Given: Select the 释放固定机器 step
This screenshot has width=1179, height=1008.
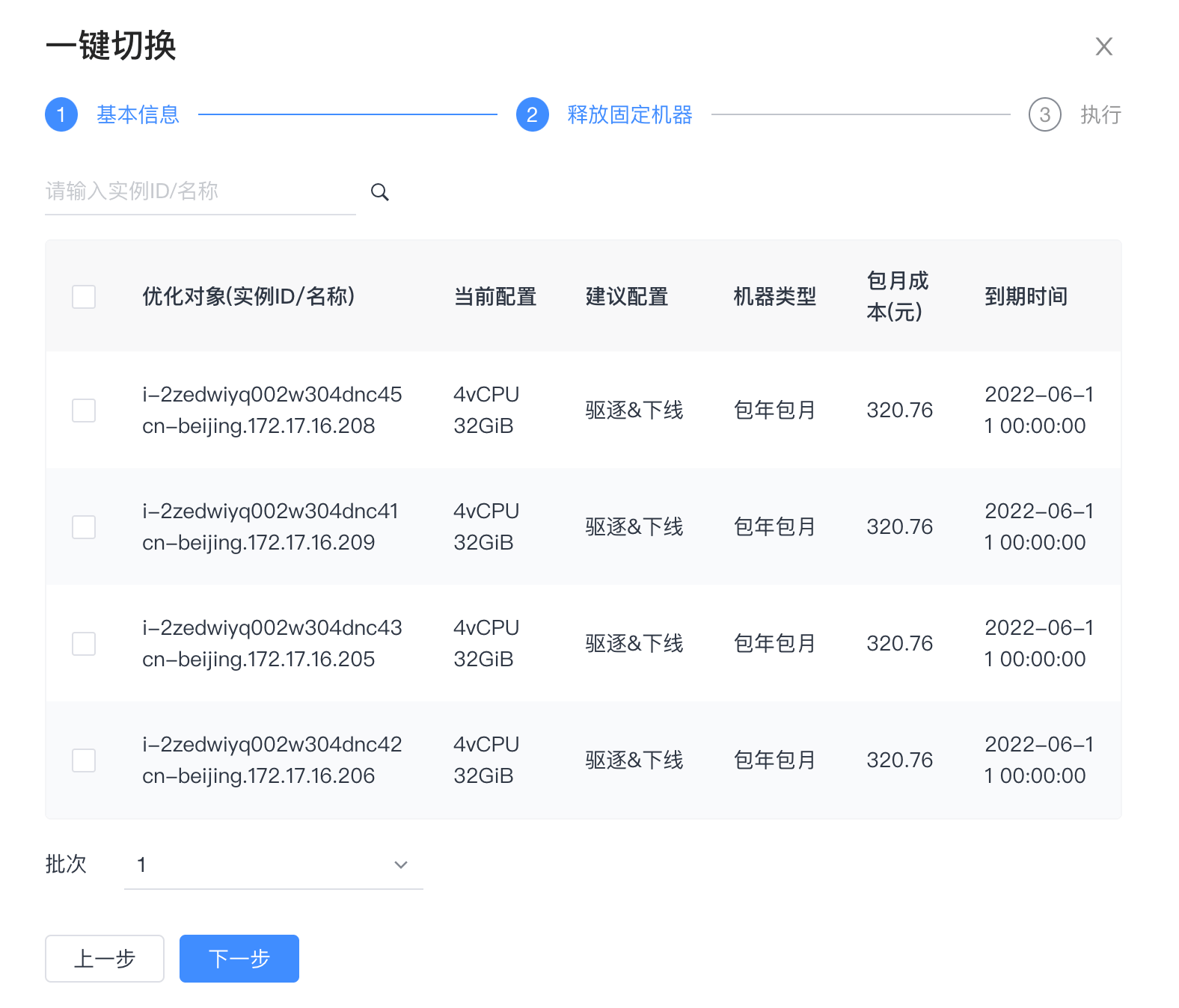Looking at the screenshot, I should (x=630, y=114).
